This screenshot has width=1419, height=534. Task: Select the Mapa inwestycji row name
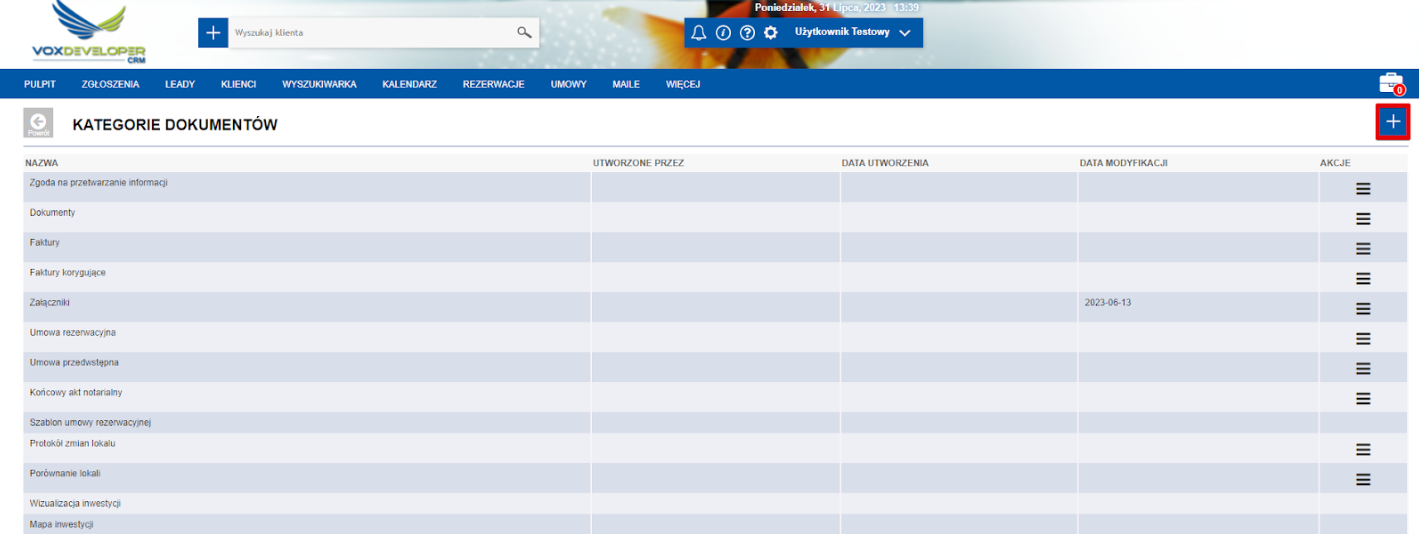pyautogui.click(x=62, y=524)
